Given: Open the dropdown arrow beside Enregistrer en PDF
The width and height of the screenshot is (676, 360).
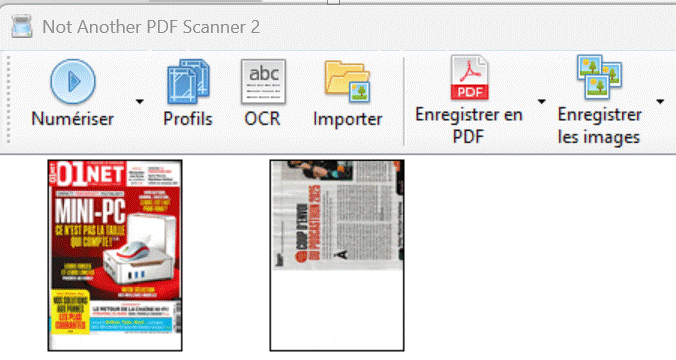Looking at the screenshot, I should click(x=541, y=102).
